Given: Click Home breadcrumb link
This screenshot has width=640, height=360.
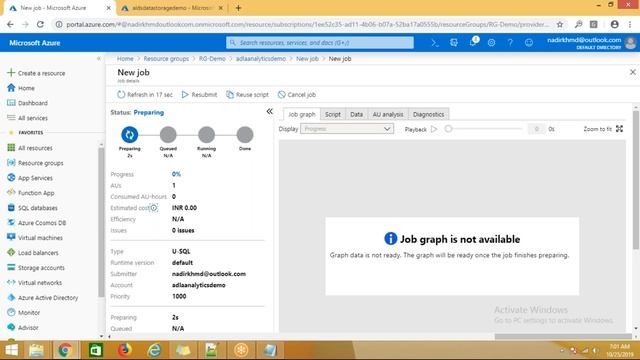Looking at the screenshot, I should (x=125, y=59).
